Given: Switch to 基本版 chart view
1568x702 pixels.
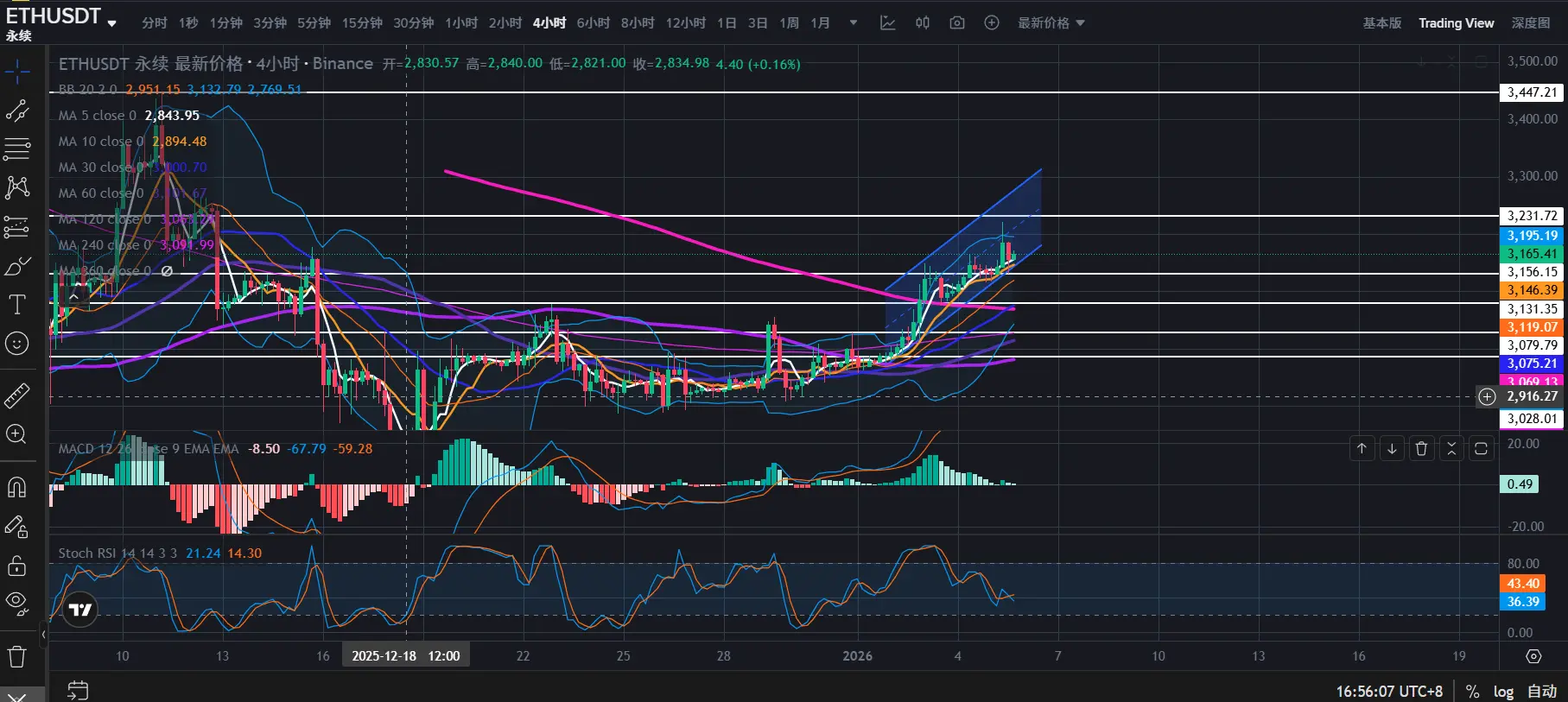Looking at the screenshot, I should pyautogui.click(x=1382, y=23).
